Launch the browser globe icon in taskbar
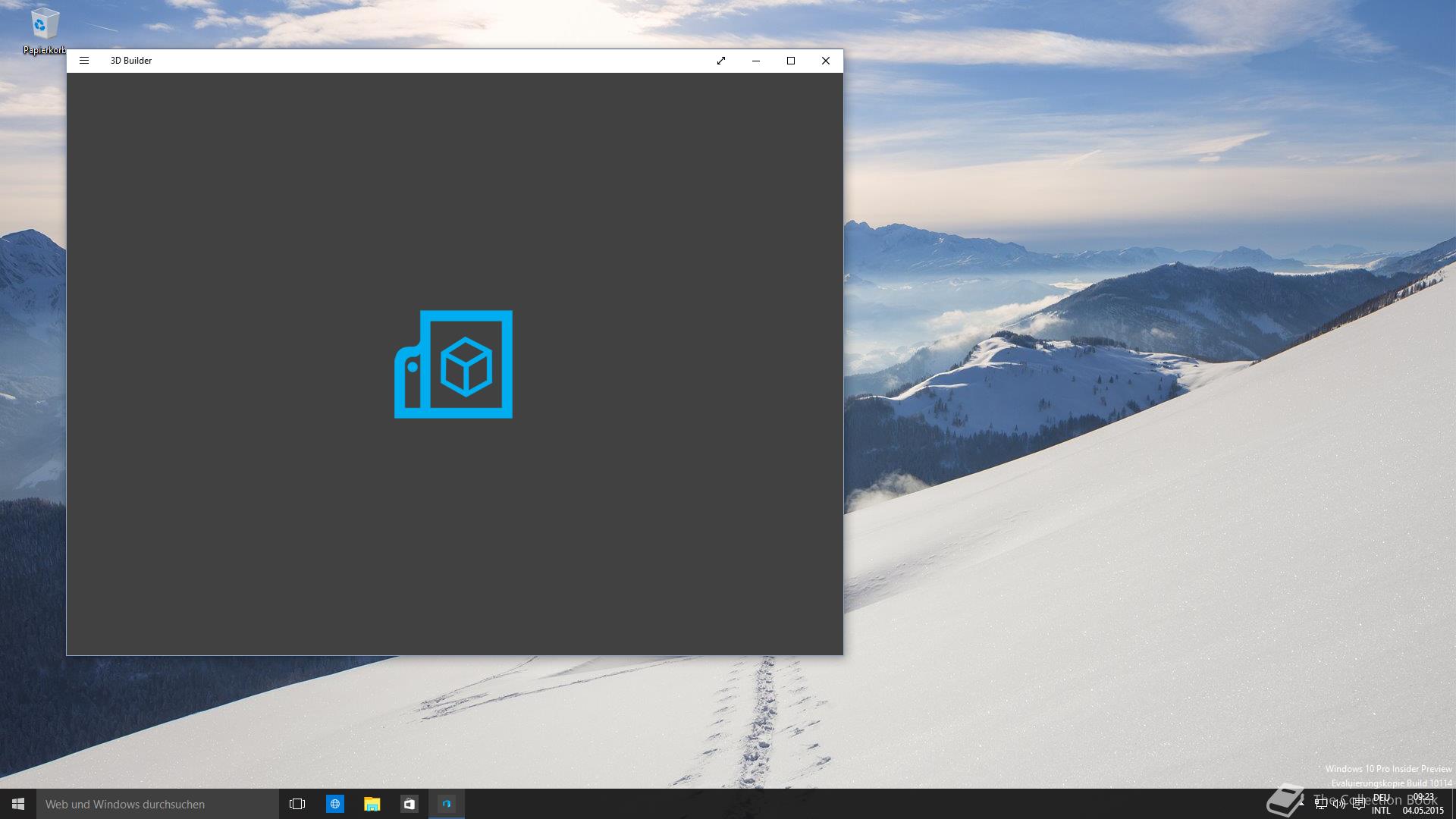Image resolution: width=1456 pixels, height=819 pixels. coord(334,804)
